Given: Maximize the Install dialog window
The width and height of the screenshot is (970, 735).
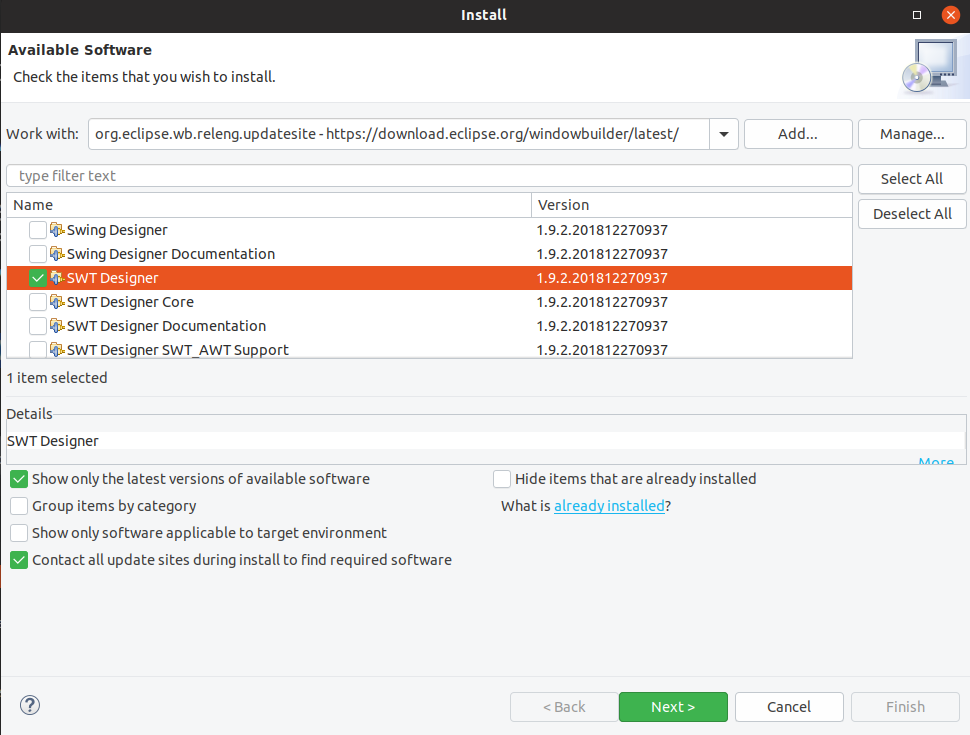Looking at the screenshot, I should tap(917, 15).
